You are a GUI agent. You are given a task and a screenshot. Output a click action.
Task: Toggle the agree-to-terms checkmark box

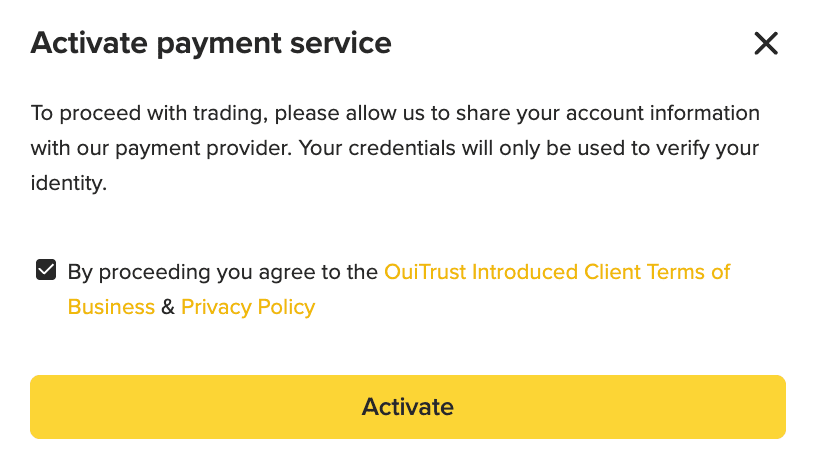coord(45,271)
